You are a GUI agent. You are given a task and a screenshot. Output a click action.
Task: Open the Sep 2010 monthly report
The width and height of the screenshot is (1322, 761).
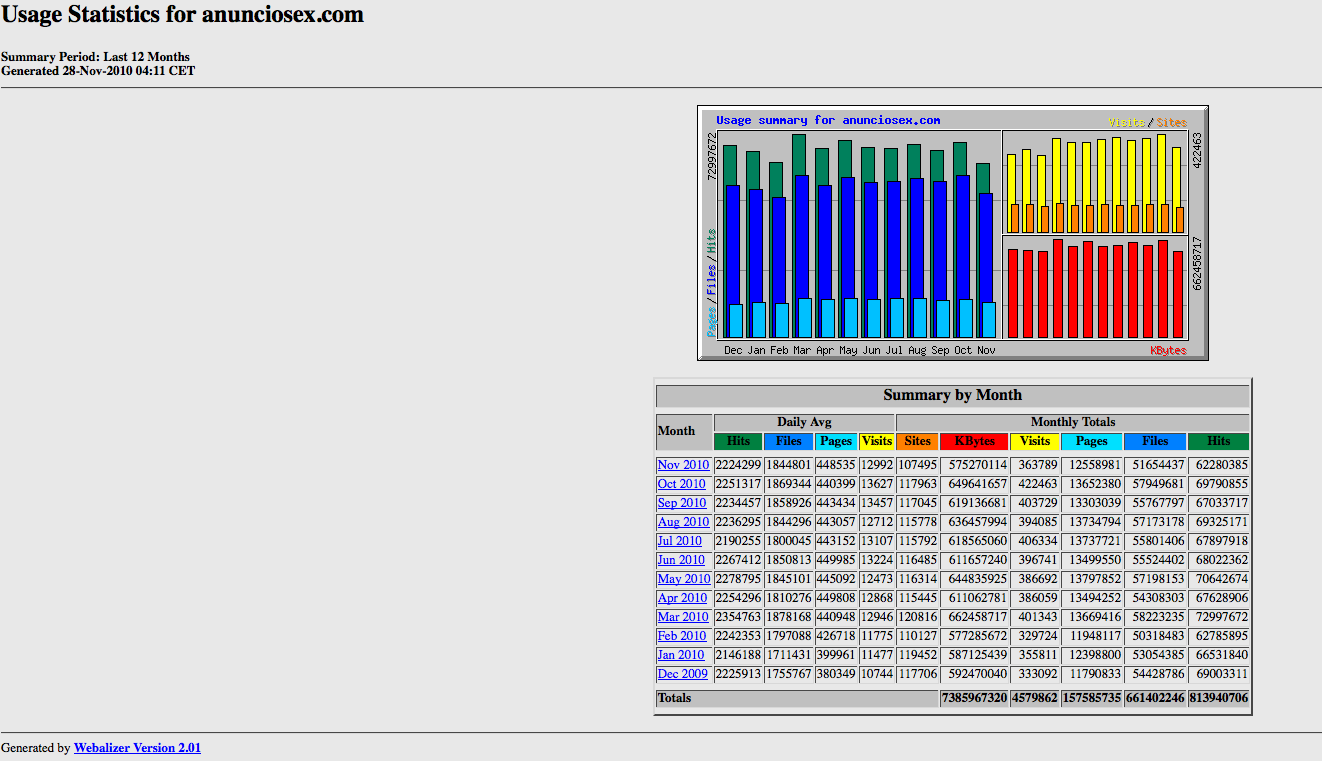(681, 503)
